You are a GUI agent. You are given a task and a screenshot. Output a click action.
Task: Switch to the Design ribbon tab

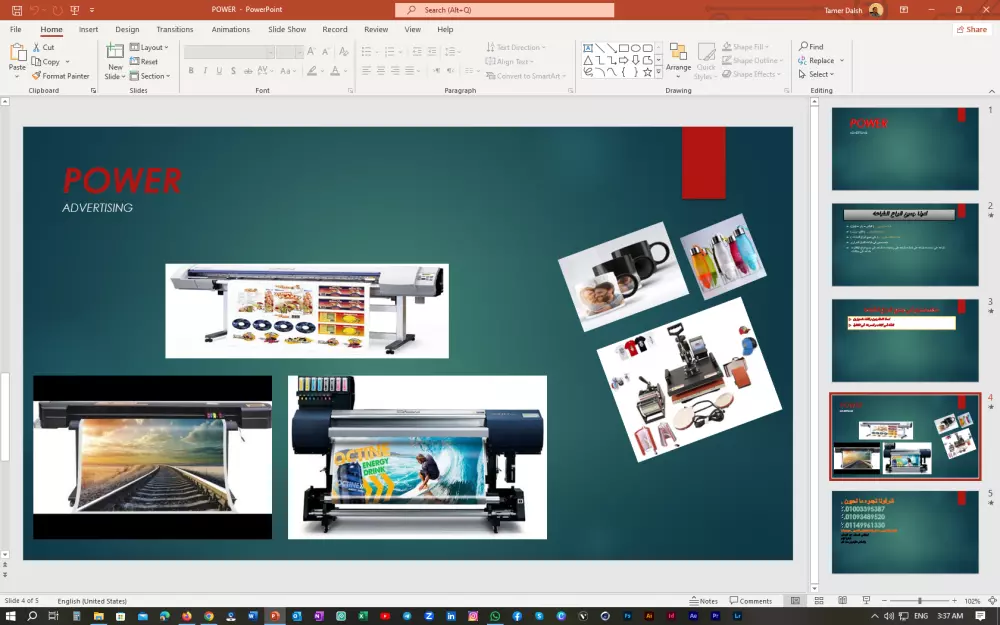click(127, 29)
